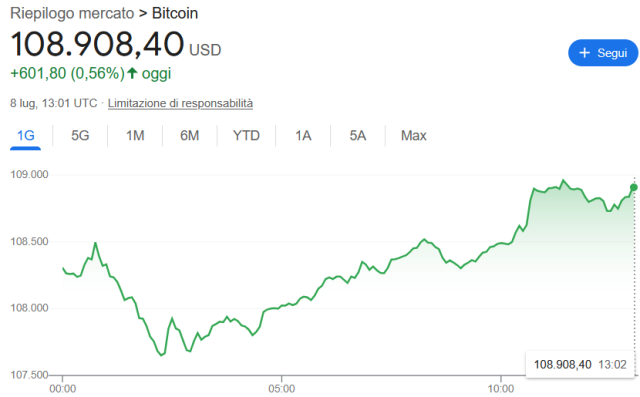Click the green upward arrow icon
Screen dimensions: 640x397
[x=132, y=73]
